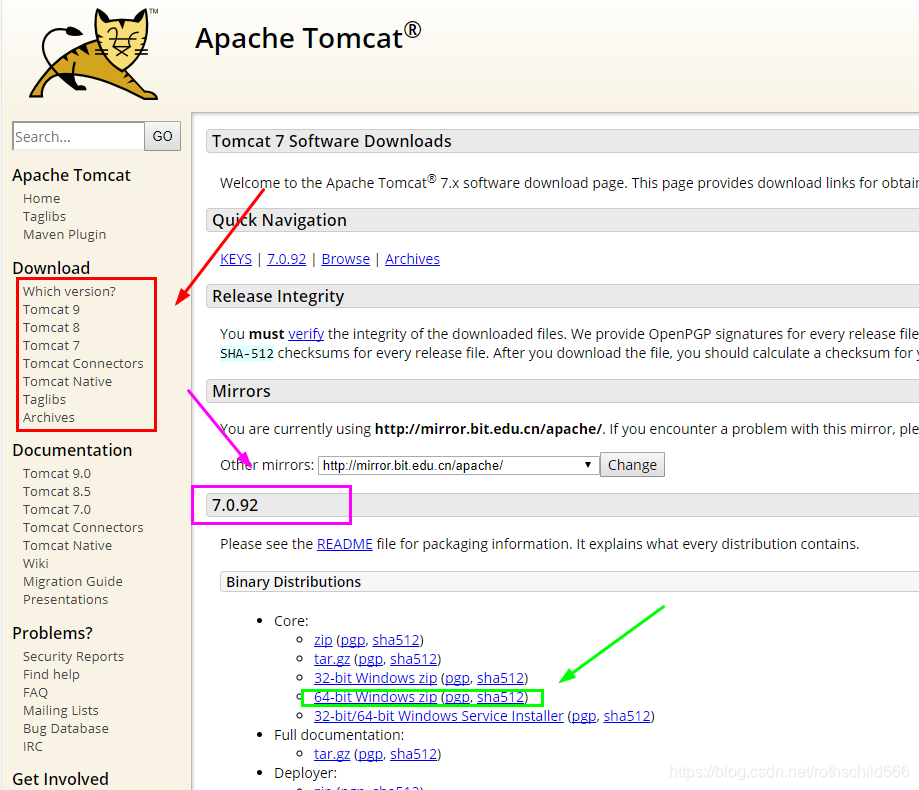Click the Apache Tomcat cat logo
Image resolution: width=919 pixels, height=790 pixels.
pos(94,55)
